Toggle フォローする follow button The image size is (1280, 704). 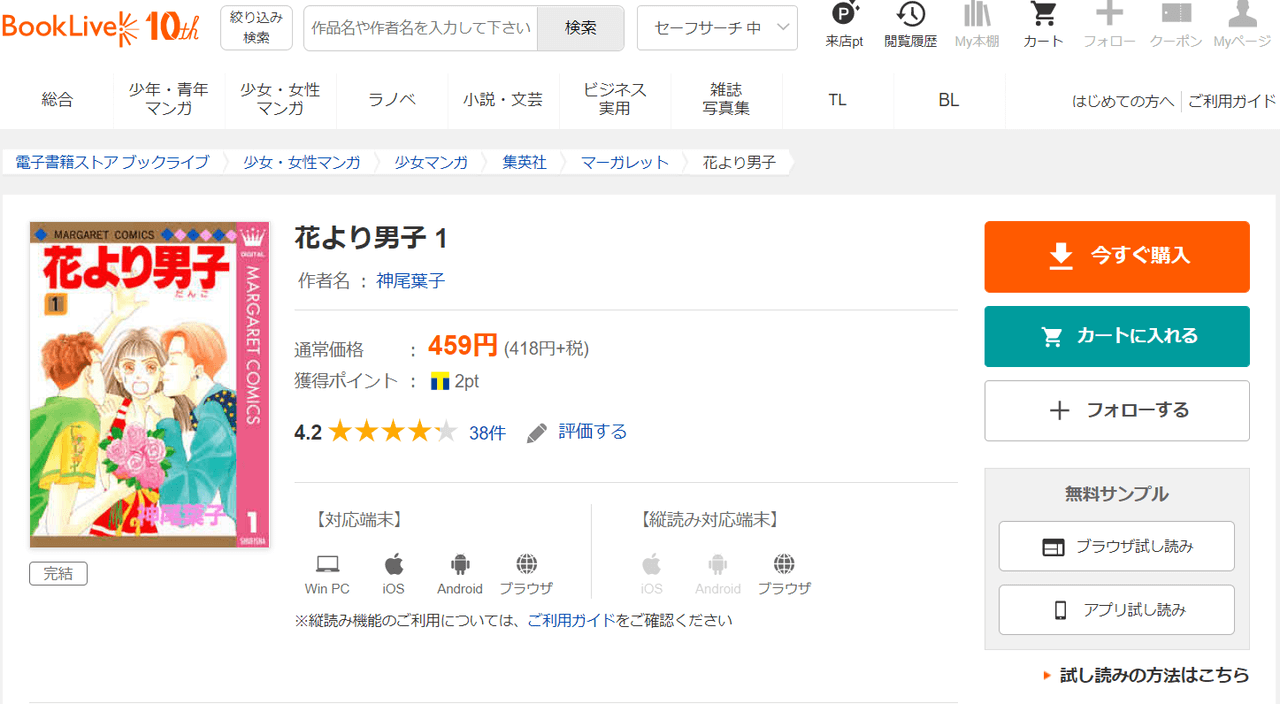pyautogui.click(x=1117, y=411)
